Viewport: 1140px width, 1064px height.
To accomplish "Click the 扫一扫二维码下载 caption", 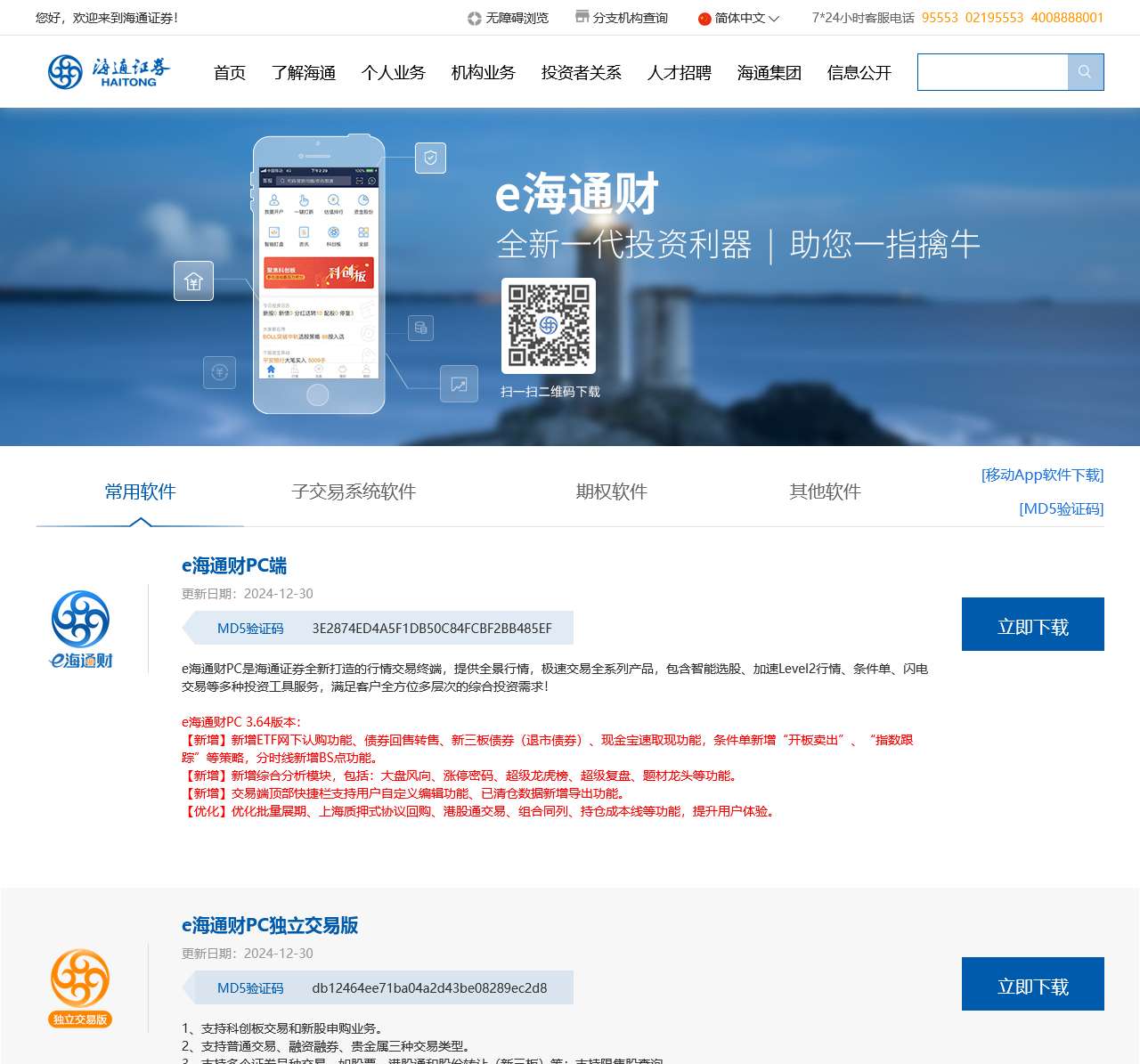I will pos(550,392).
